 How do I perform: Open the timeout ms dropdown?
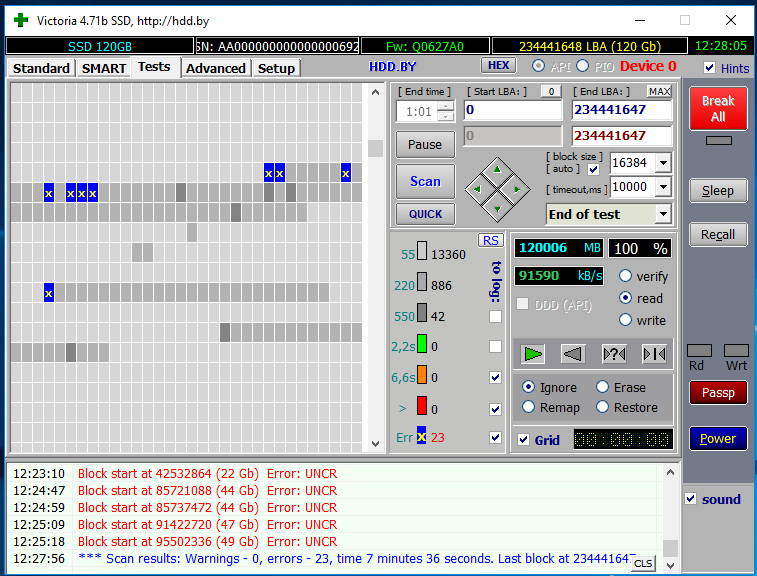[663, 187]
